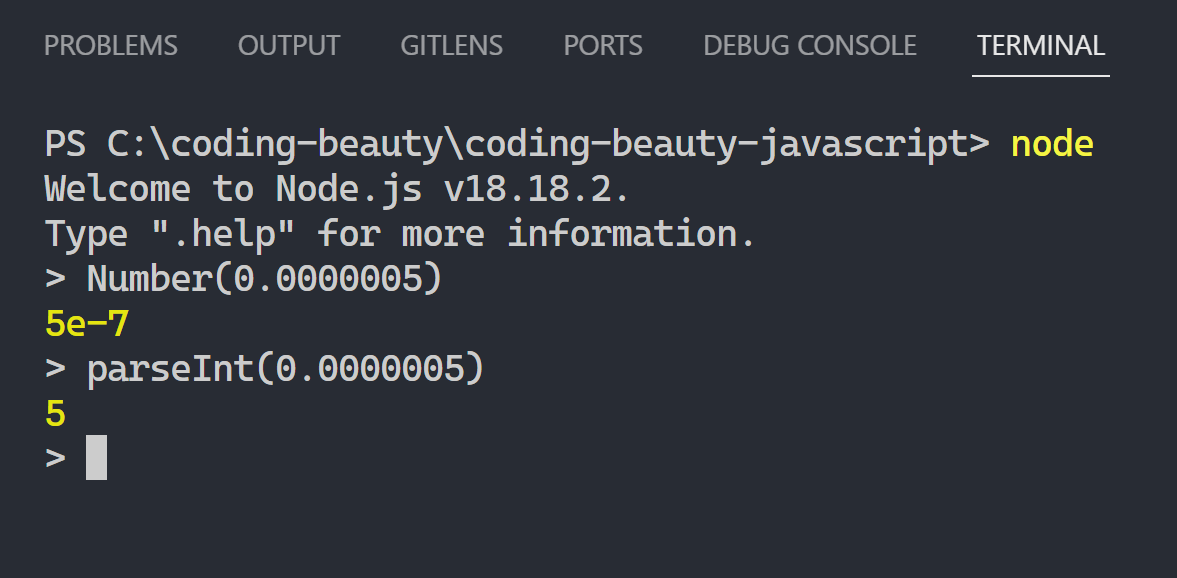Click the ".help" quoted text
The height and width of the screenshot is (578, 1177).
click(224, 233)
